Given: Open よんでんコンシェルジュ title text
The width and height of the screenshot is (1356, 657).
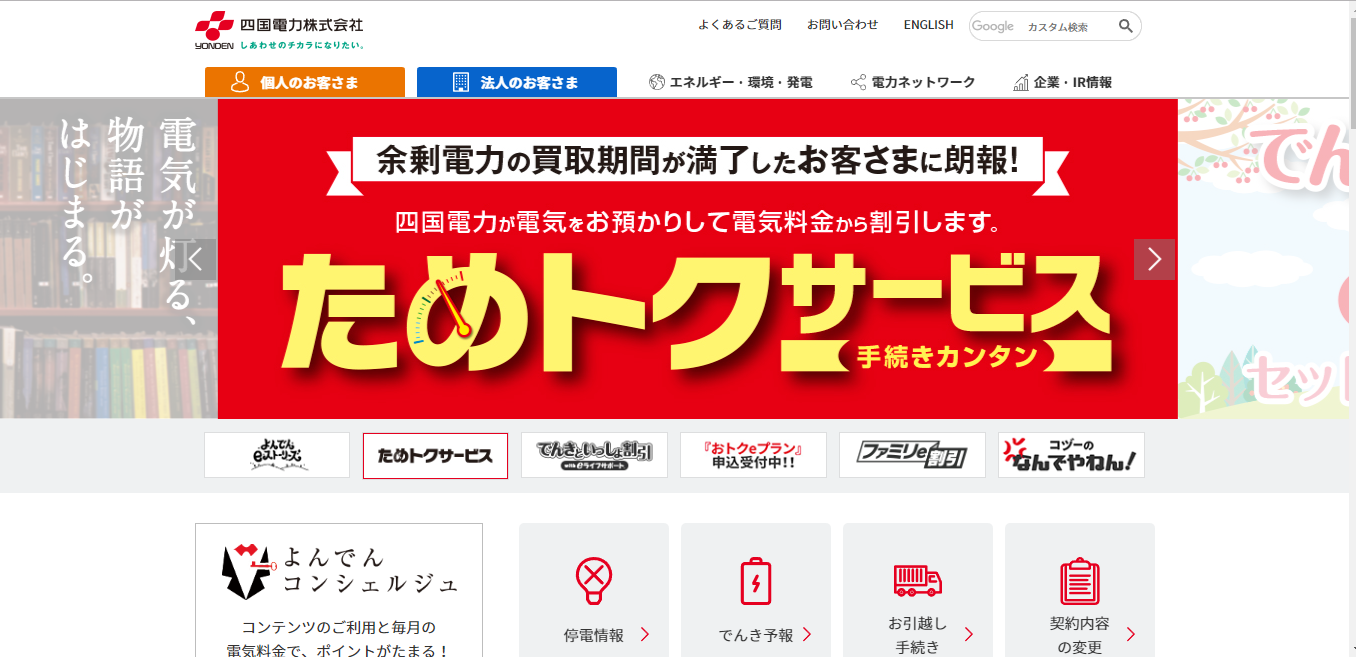Looking at the screenshot, I should [371, 570].
